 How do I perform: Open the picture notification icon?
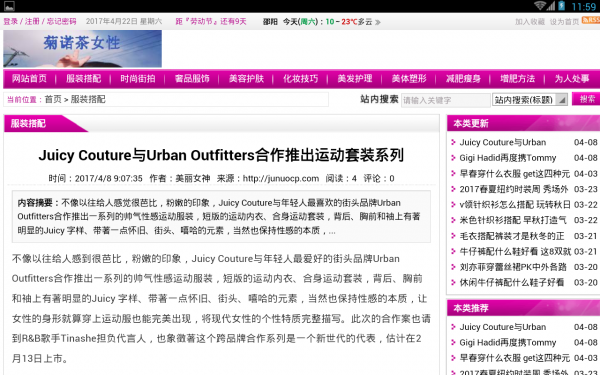tap(9, 6)
